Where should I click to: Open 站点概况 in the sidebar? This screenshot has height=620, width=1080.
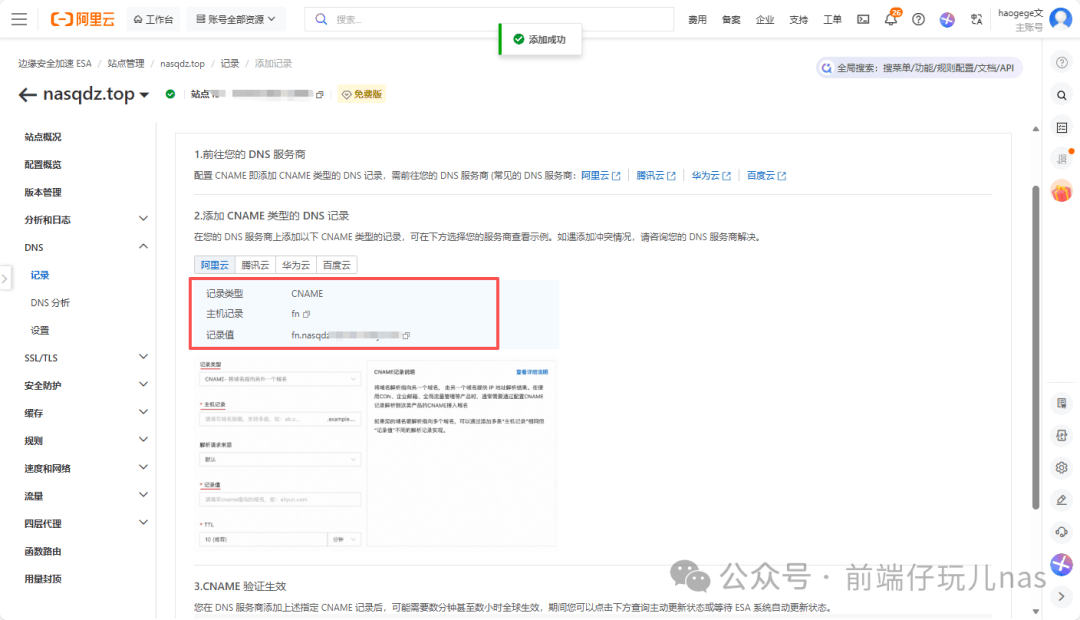point(43,137)
